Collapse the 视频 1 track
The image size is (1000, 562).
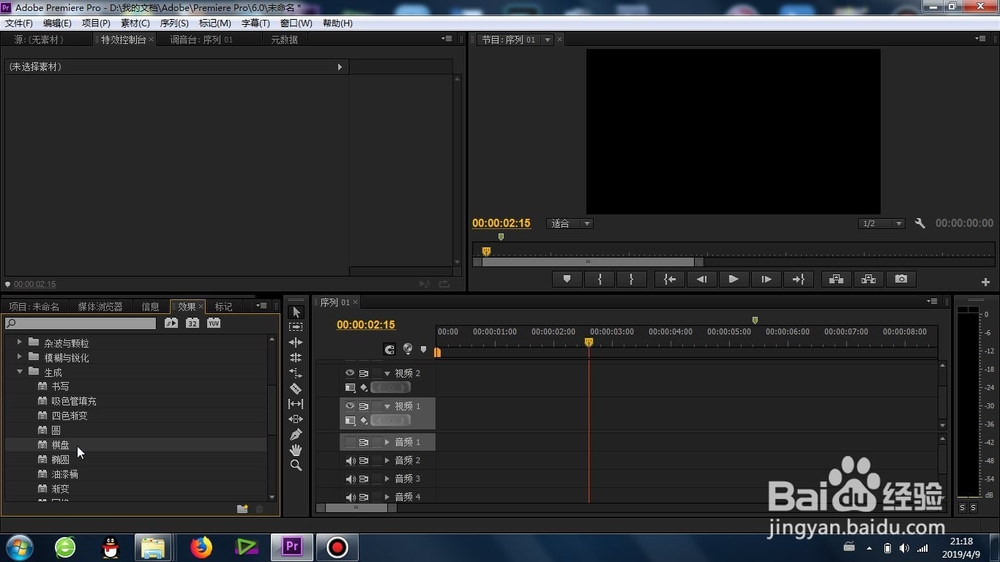386,406
